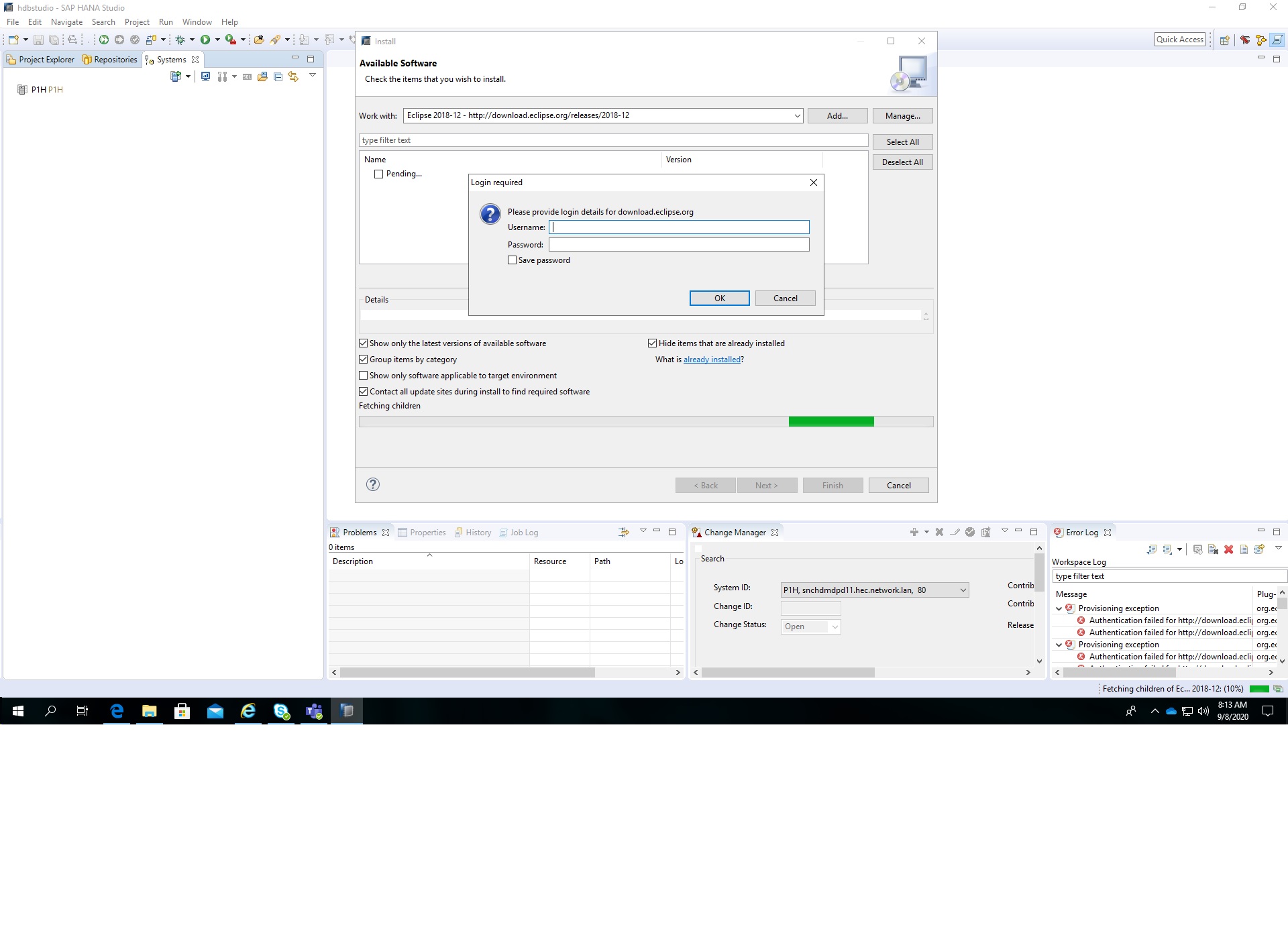Click the Debug bug icon in toolbar
This screenshot has height=927, width=1288.
click(180, 40)
